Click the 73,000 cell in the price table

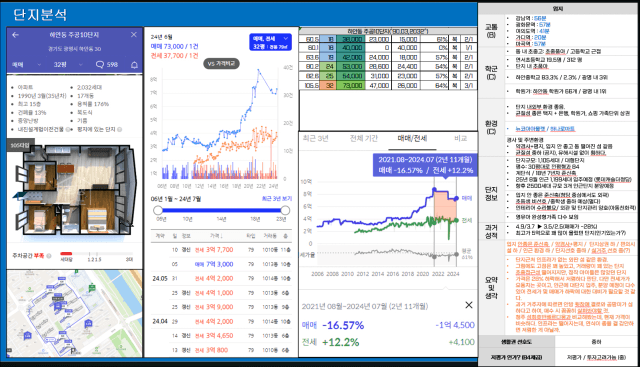pyautogui.click(x=350, y=85)
